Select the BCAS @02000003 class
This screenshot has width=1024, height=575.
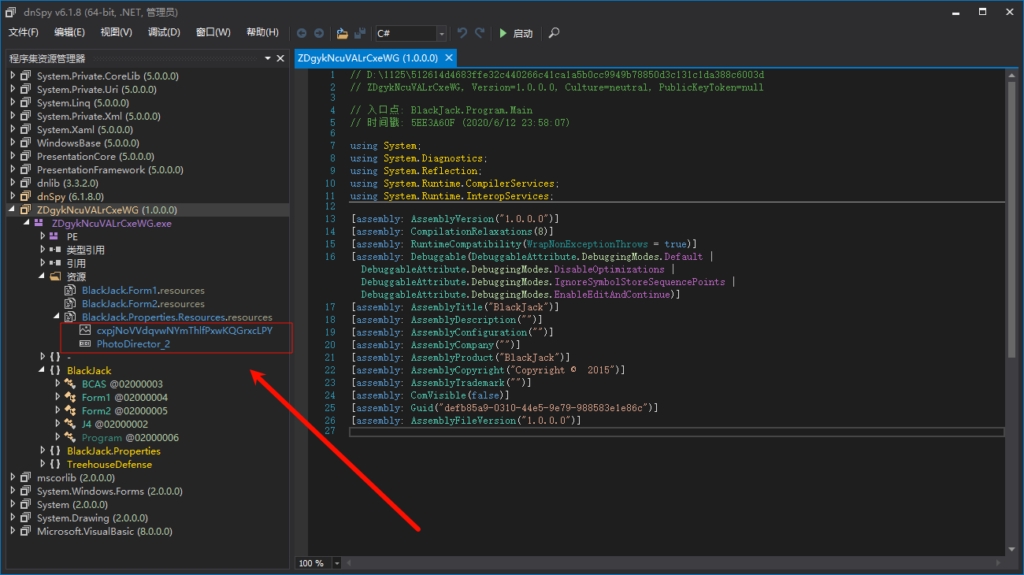pos(122,384)
